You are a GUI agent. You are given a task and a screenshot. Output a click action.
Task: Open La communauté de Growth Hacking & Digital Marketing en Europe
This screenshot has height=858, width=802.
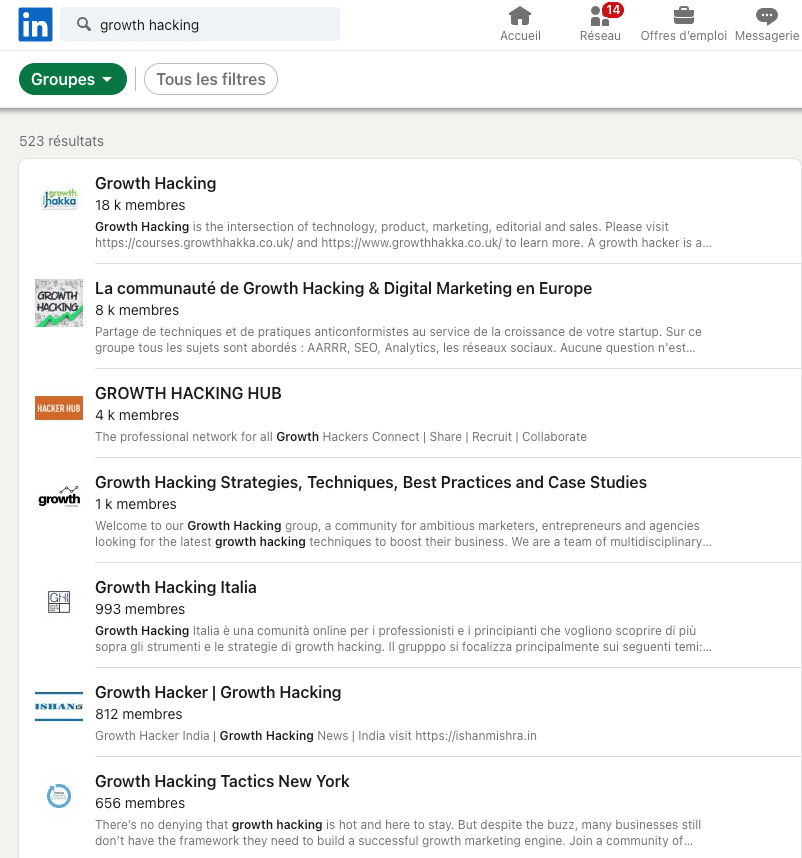click(344, 288)
